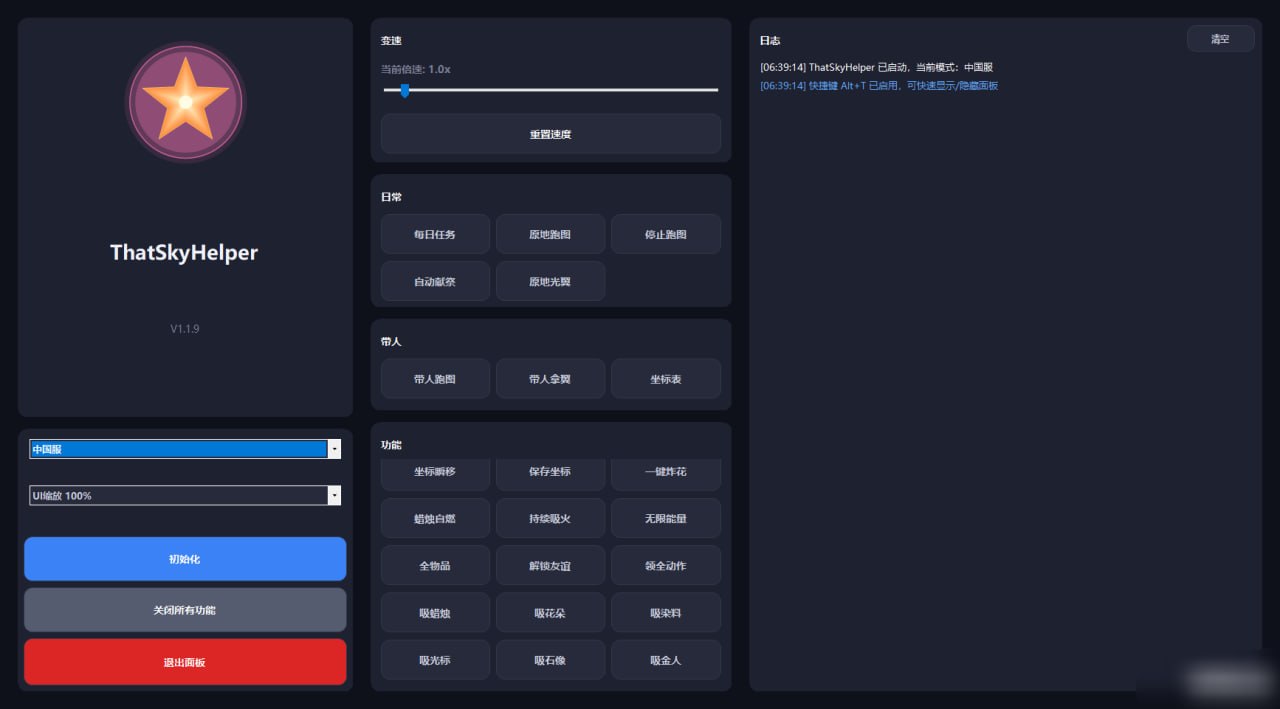
Task: Click the speed slider handle
Action: click(x=405, y=90)
